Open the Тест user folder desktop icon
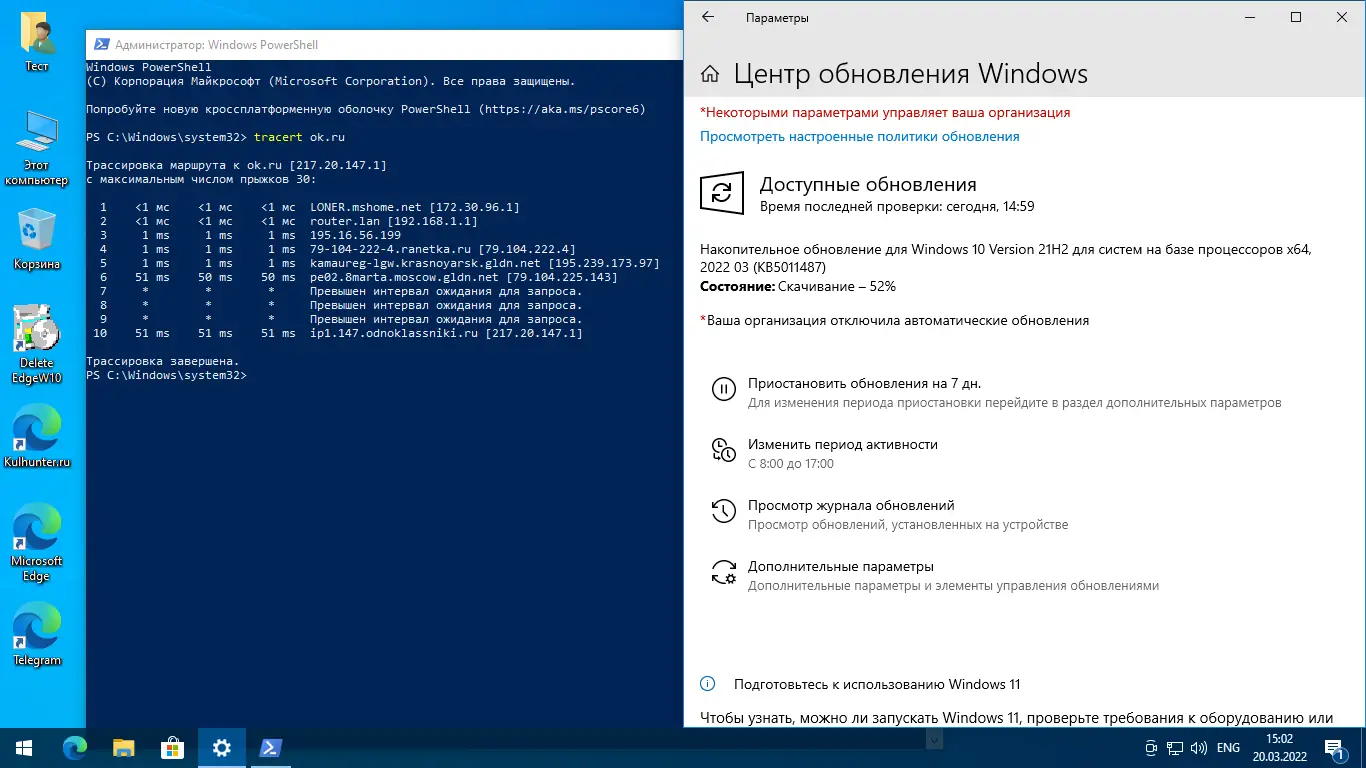Screen dimensions: 1366x768 coord(37,42)
